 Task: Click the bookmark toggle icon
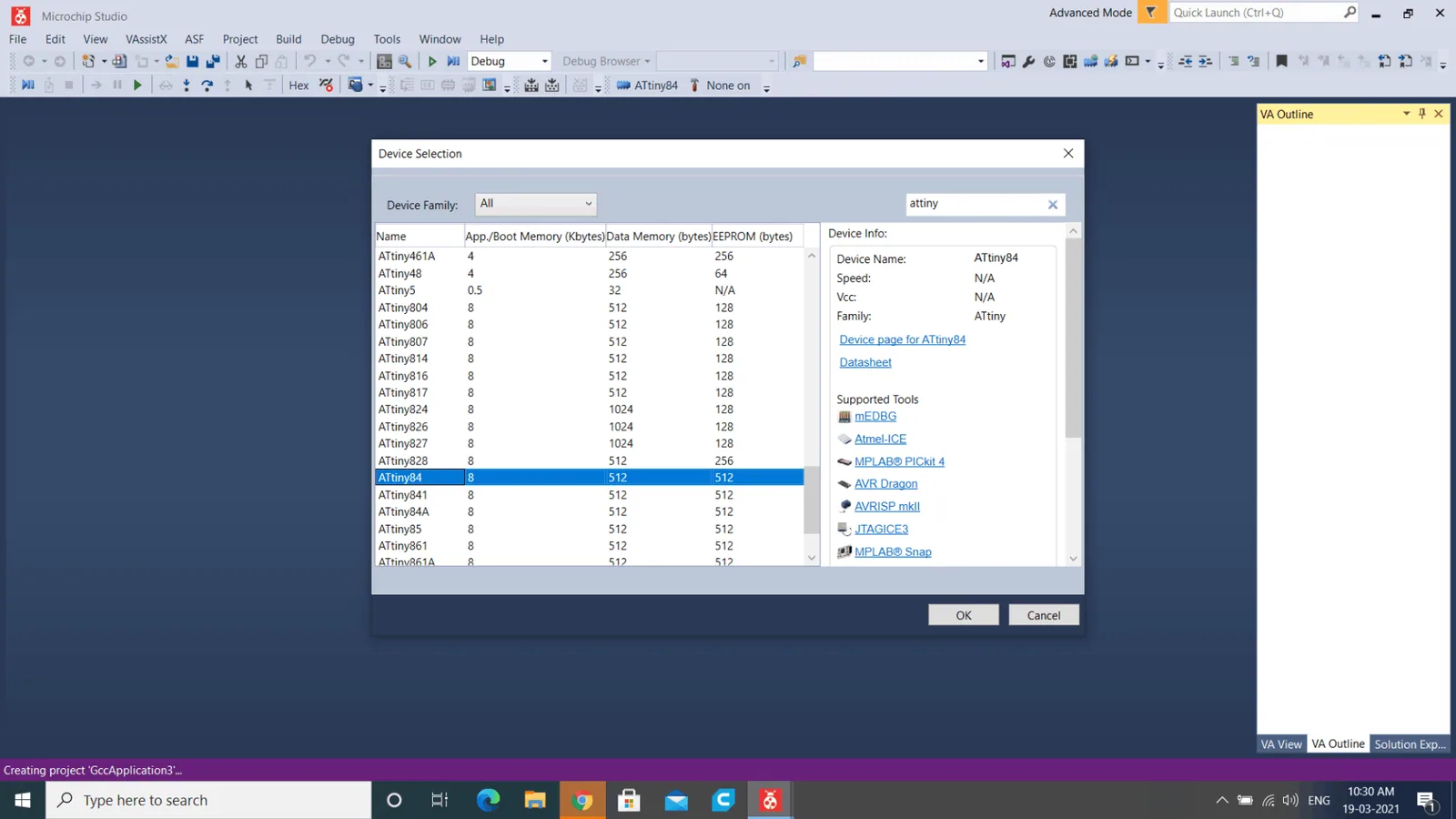coord(1281,61)
